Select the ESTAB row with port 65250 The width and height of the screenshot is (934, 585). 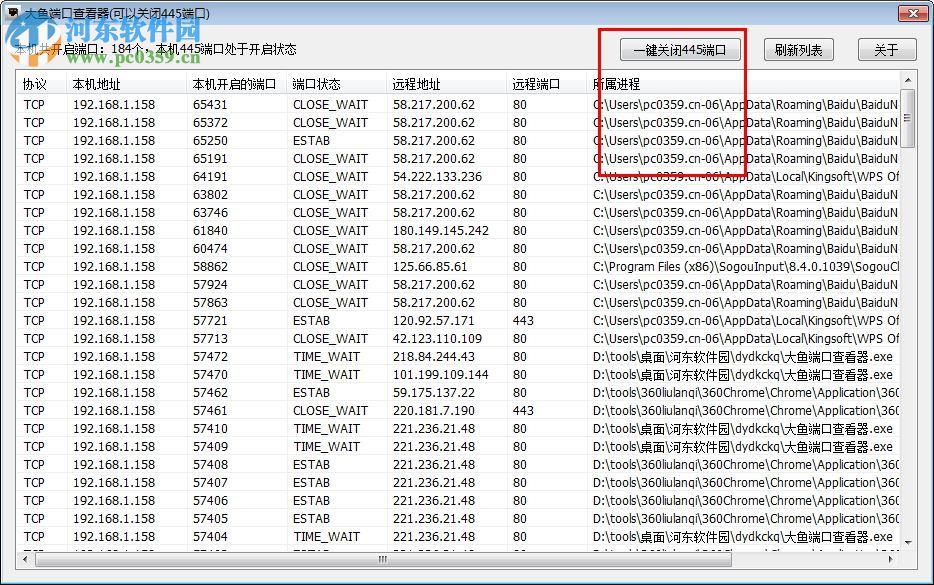click(x=300, y=140)
